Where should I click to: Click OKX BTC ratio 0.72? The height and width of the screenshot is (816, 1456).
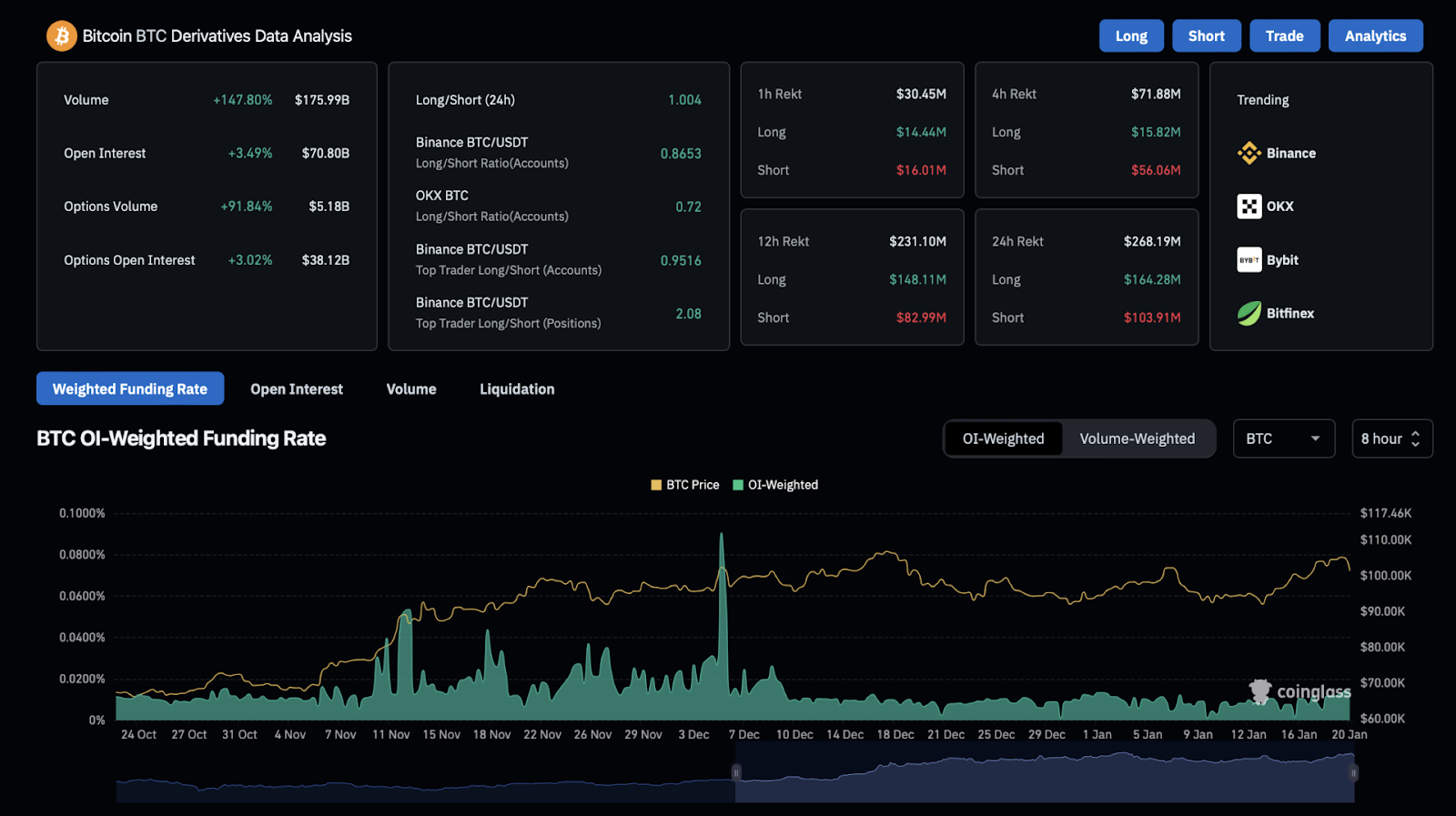pyautogui.click(x=689, y=207)
